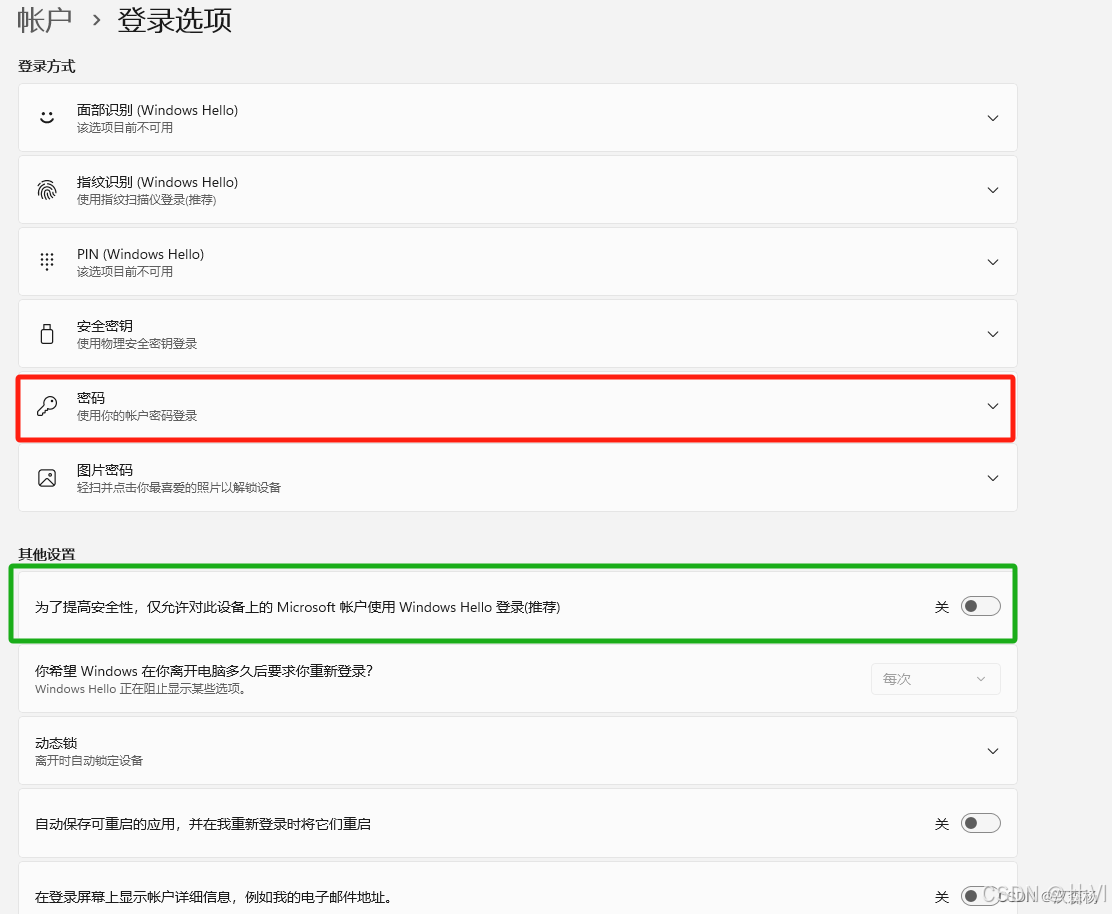Click the security key USB icon
Image resolution: width=1112 pixels, height=914 pixels.
click(x=47, y=334)
